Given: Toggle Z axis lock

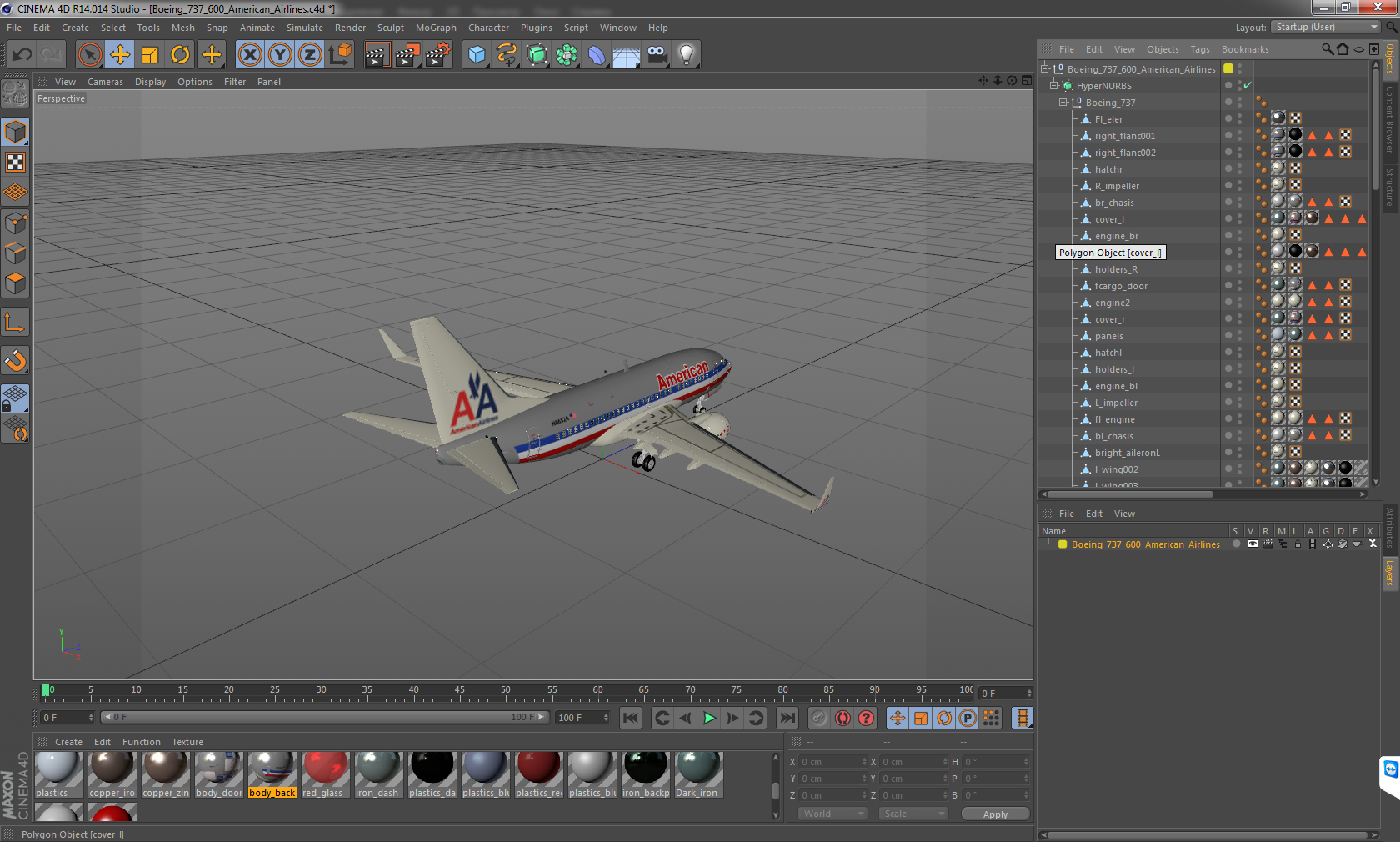Looking at the screenshot, I should [x=310, y=55].
